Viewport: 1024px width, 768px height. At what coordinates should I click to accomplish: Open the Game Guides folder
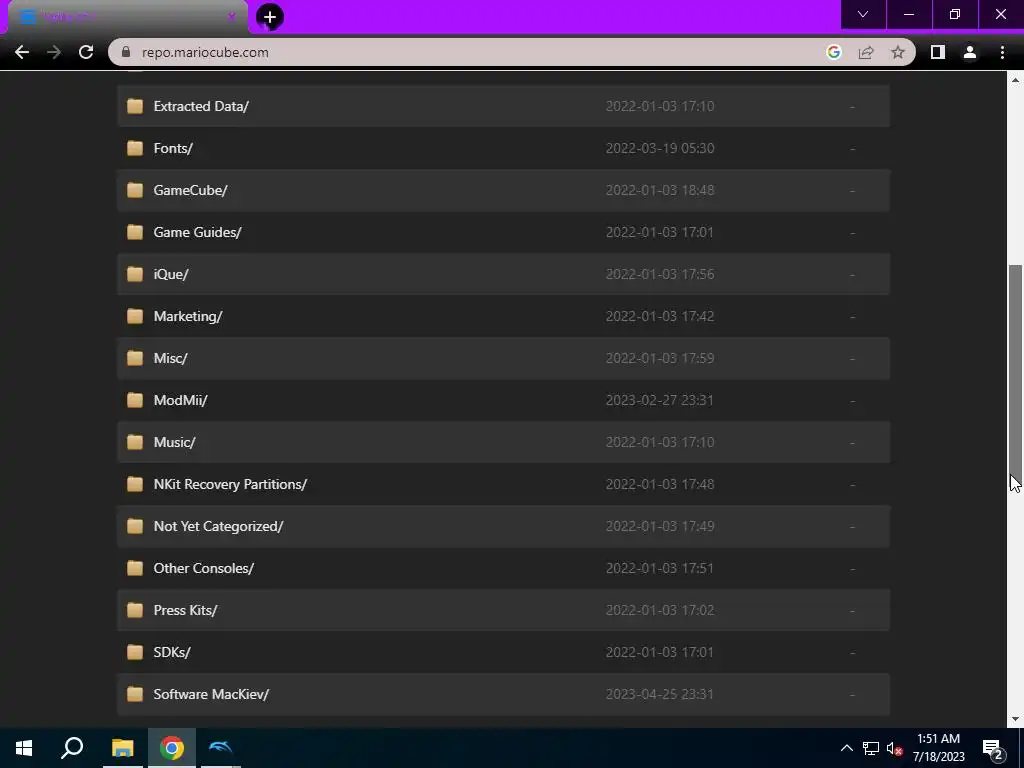coord(197,232)
